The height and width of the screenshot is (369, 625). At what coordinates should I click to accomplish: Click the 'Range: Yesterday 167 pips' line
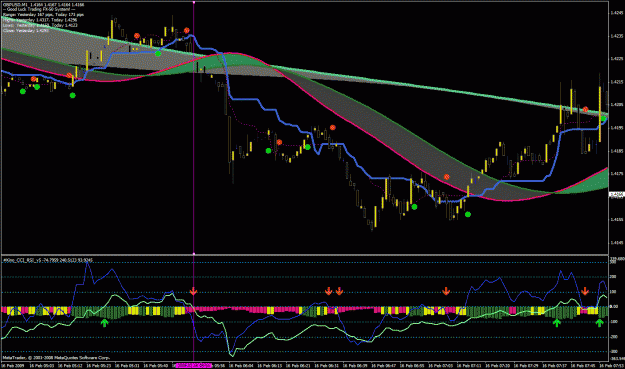43,15
